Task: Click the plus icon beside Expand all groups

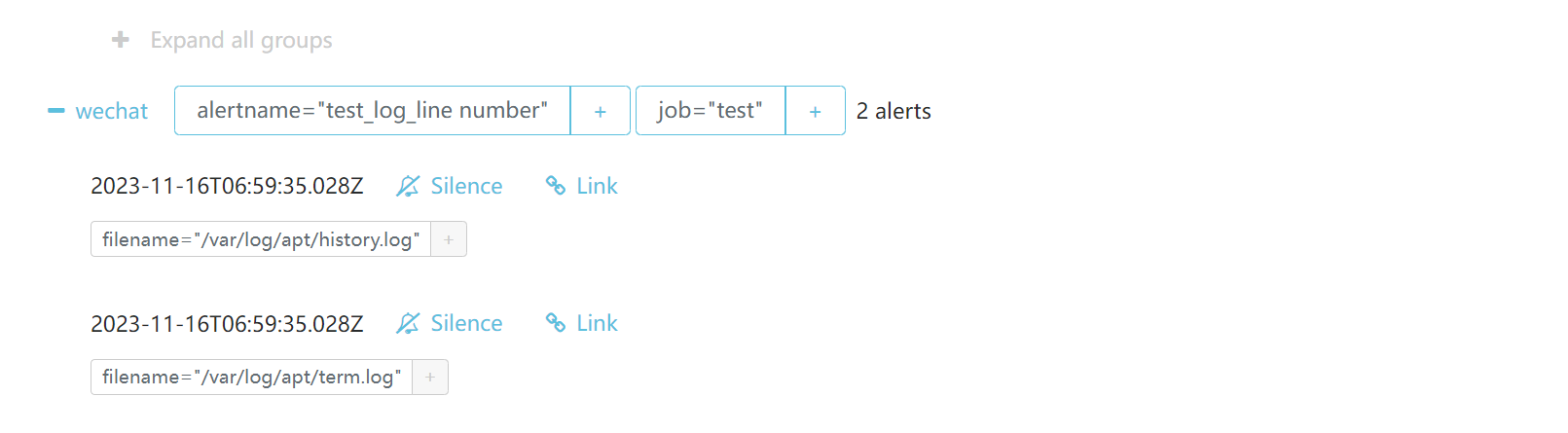Action: pyautogui.click(x=121, y=40)
